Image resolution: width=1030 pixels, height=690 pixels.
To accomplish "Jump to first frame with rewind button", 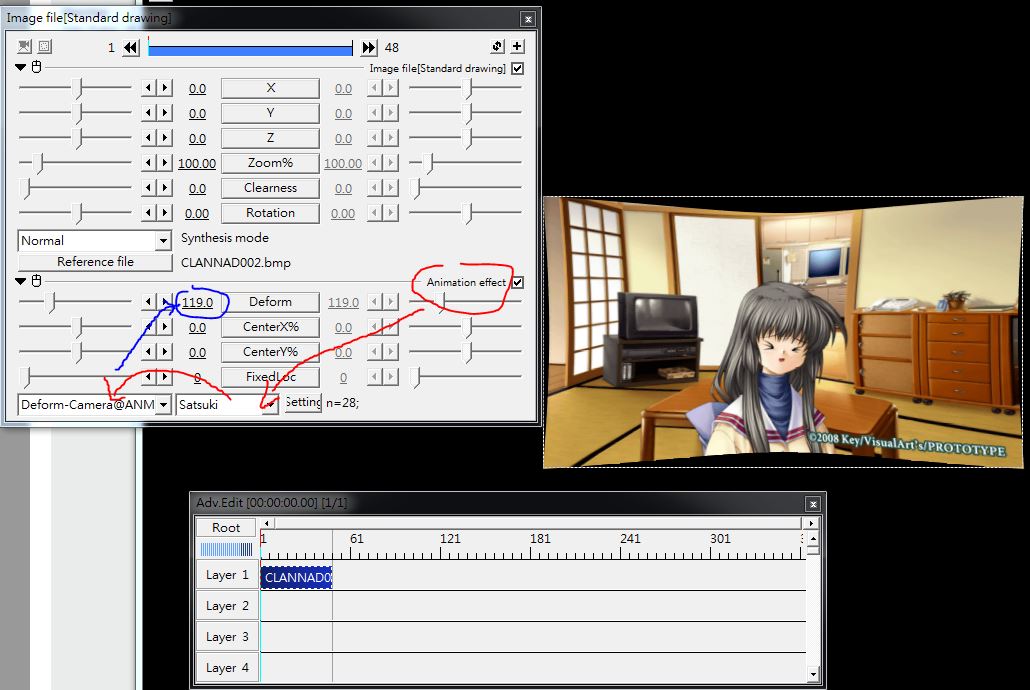I will 131,47.
